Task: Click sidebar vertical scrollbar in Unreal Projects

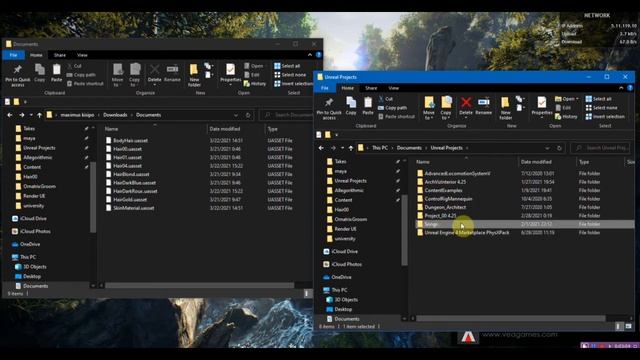Action: coord(404,230)
